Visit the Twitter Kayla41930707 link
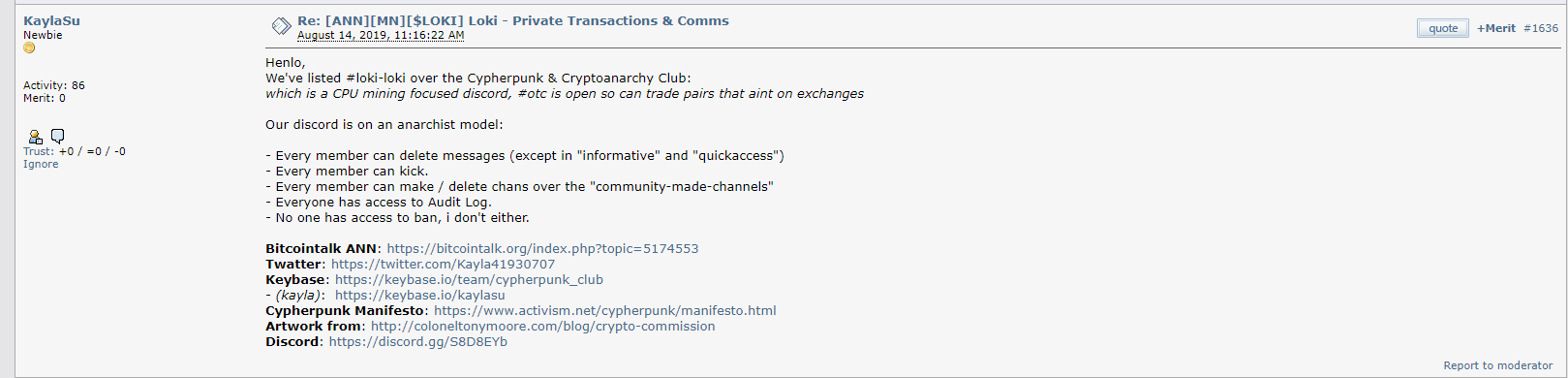This screenshot has width=1568, height=378. [443, 265]
